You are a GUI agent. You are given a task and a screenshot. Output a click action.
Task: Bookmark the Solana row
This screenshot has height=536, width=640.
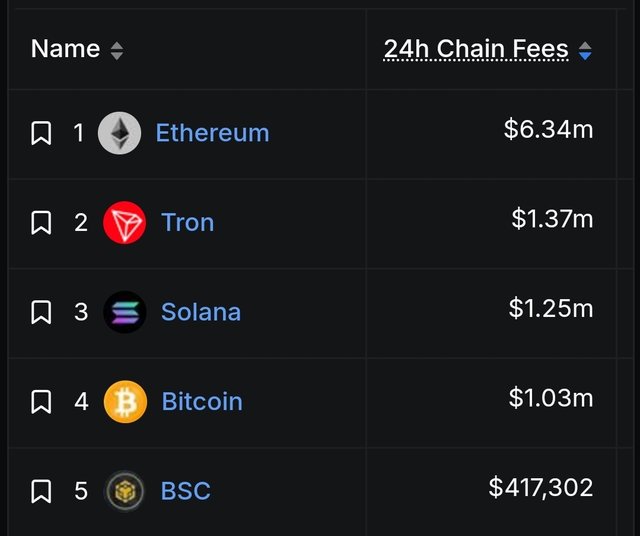pos(41,312)
